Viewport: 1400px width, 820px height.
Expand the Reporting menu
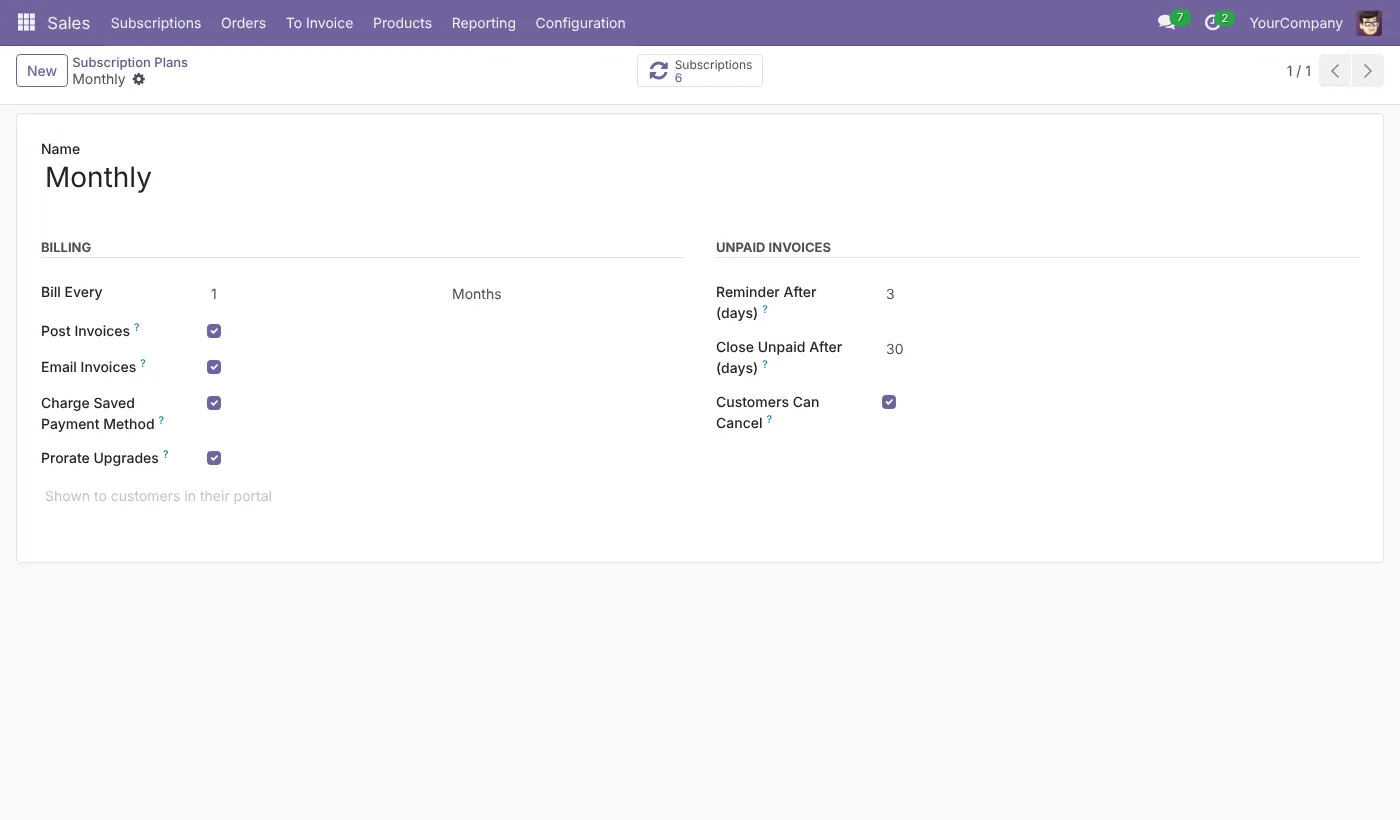coord(483,23)
